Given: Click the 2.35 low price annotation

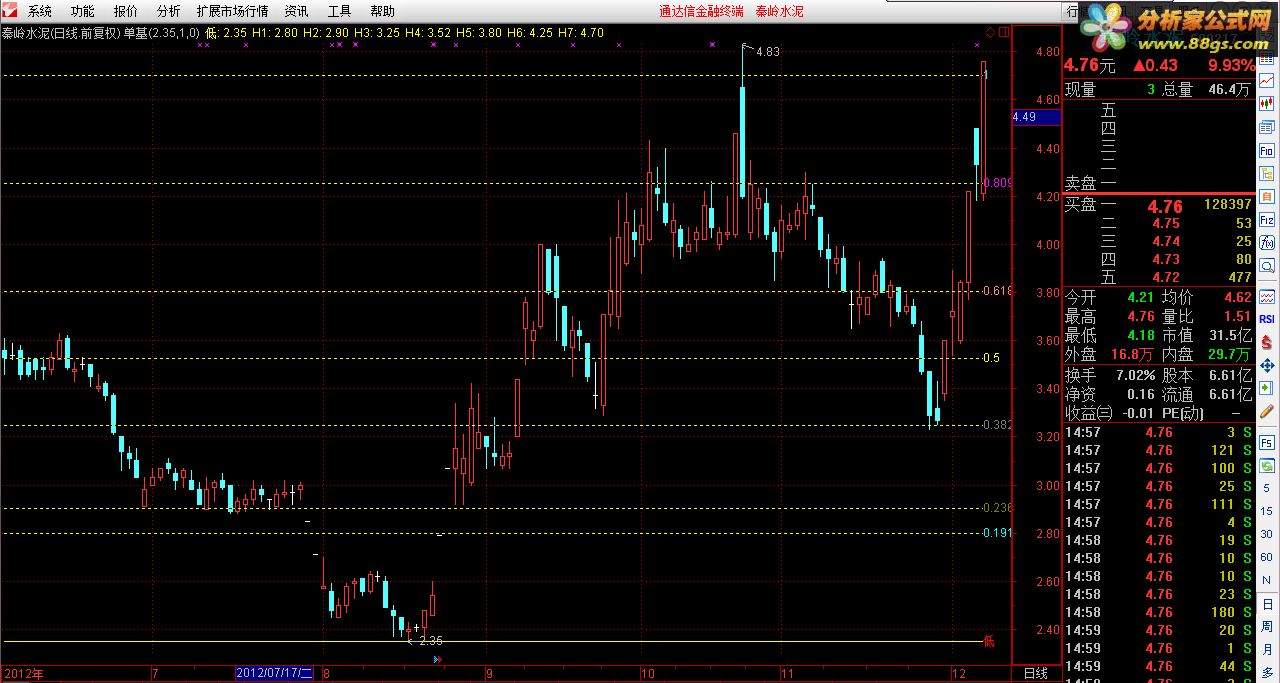Looking at the screenshot, I should (x=431, y=640).
